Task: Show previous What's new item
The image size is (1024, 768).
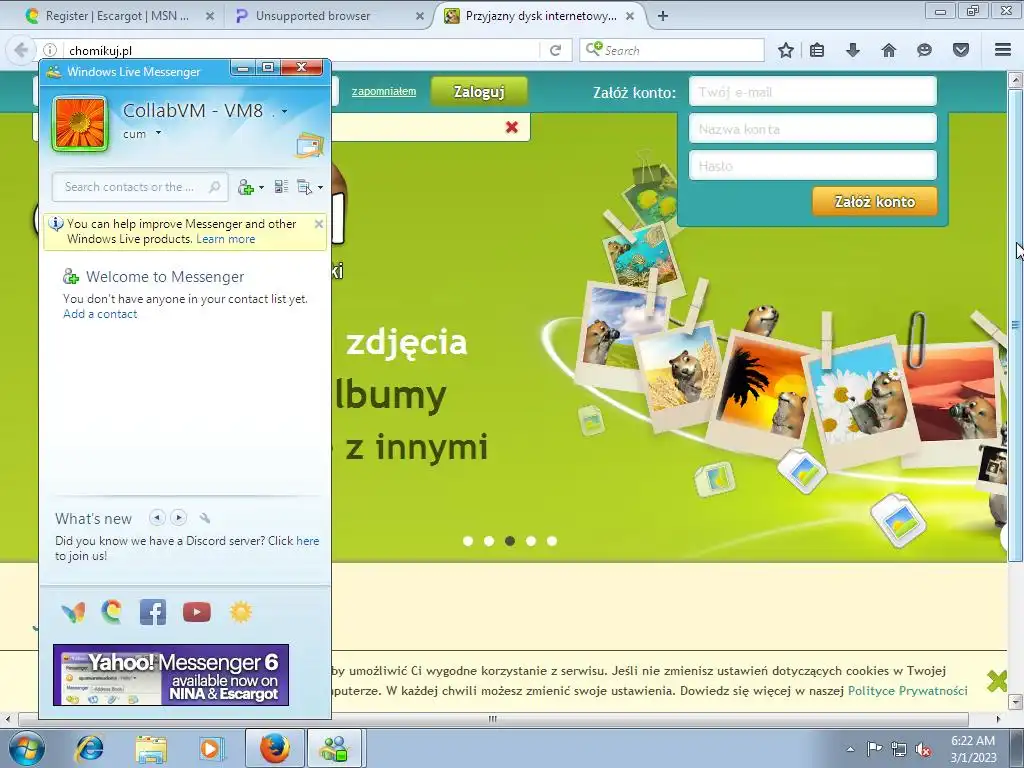Action: pos(157,518)
